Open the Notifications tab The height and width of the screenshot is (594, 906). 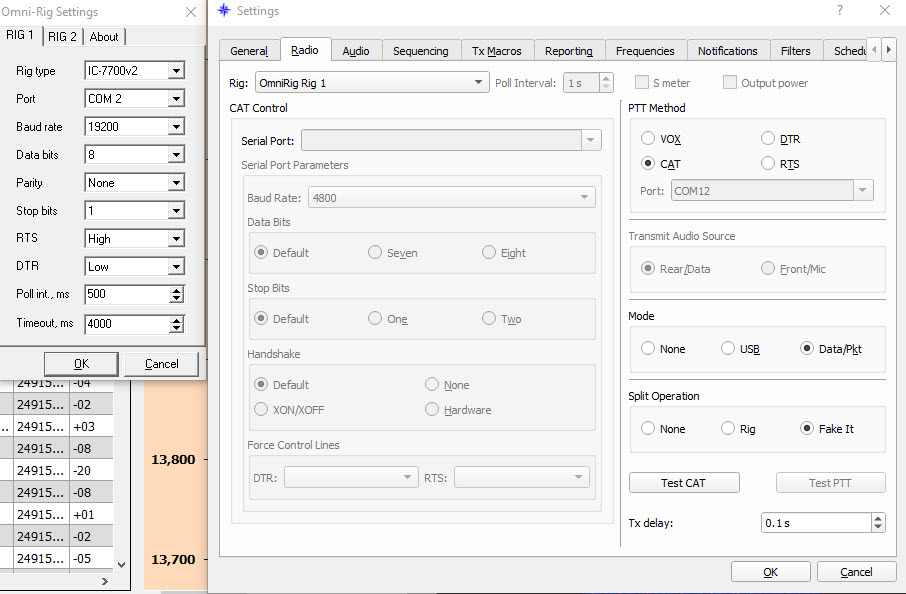[727, 51]
